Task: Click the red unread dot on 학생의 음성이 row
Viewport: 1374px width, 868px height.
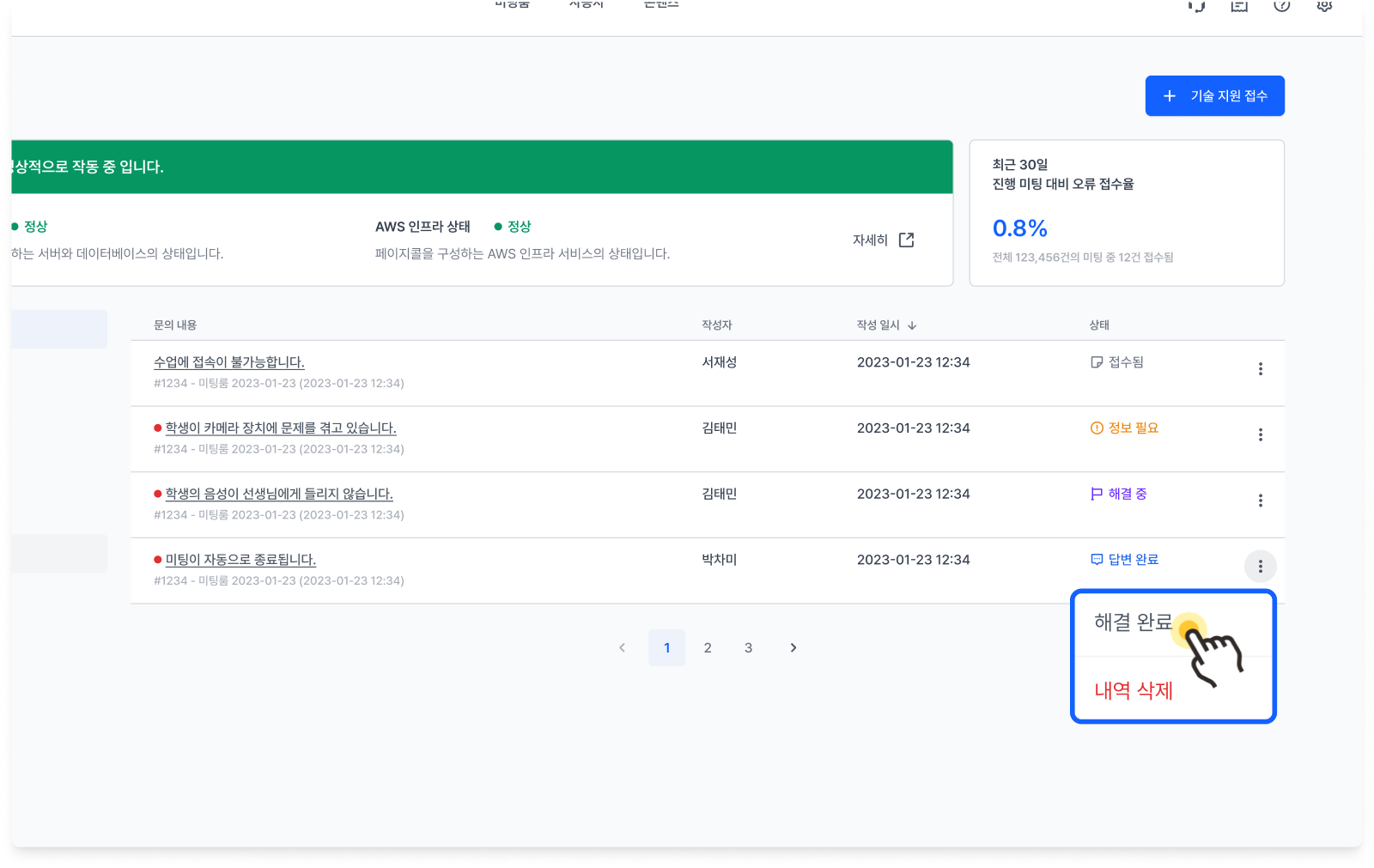Action: coord(158,494)
